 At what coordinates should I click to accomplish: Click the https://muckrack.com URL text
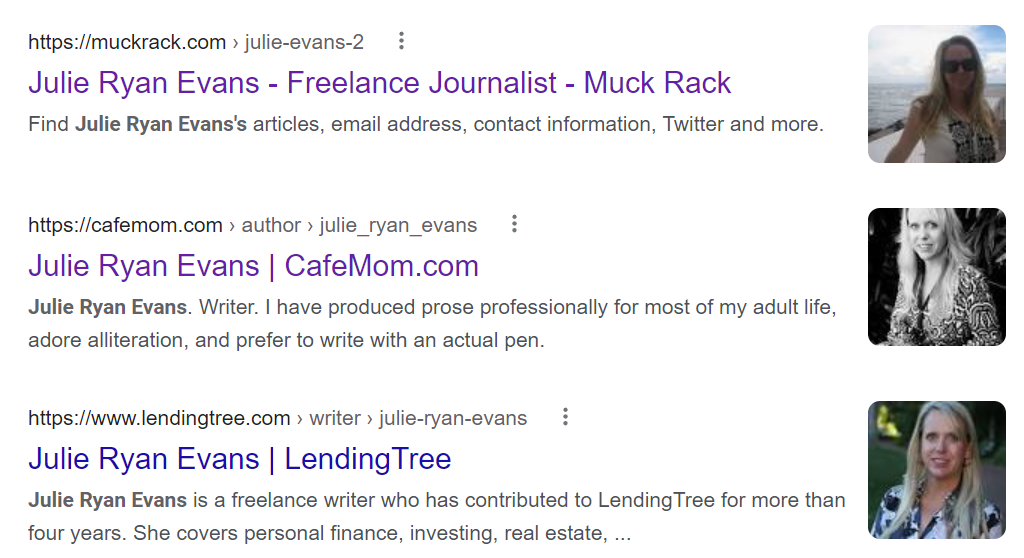coord(127,42)
